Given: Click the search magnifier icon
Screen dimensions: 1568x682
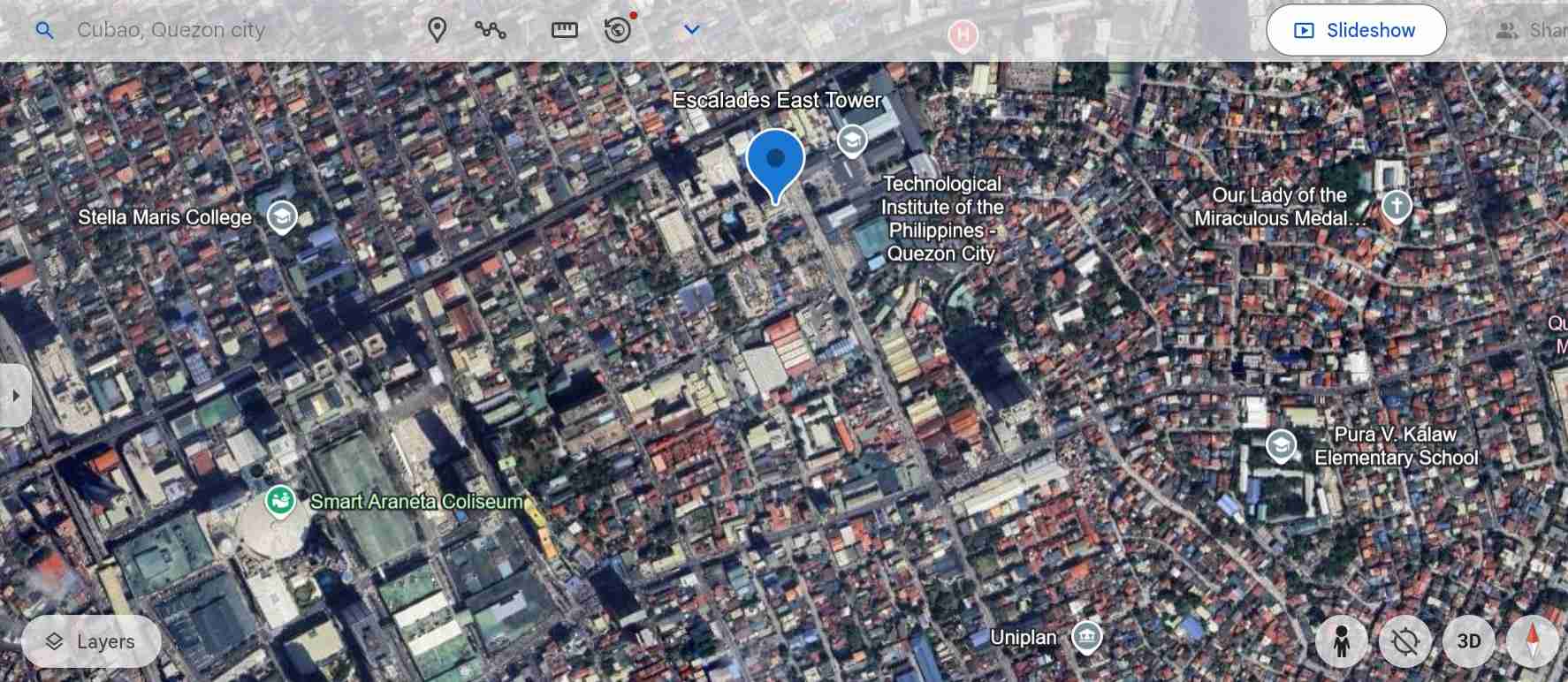Looking at the screenshot, I should 44,31.
